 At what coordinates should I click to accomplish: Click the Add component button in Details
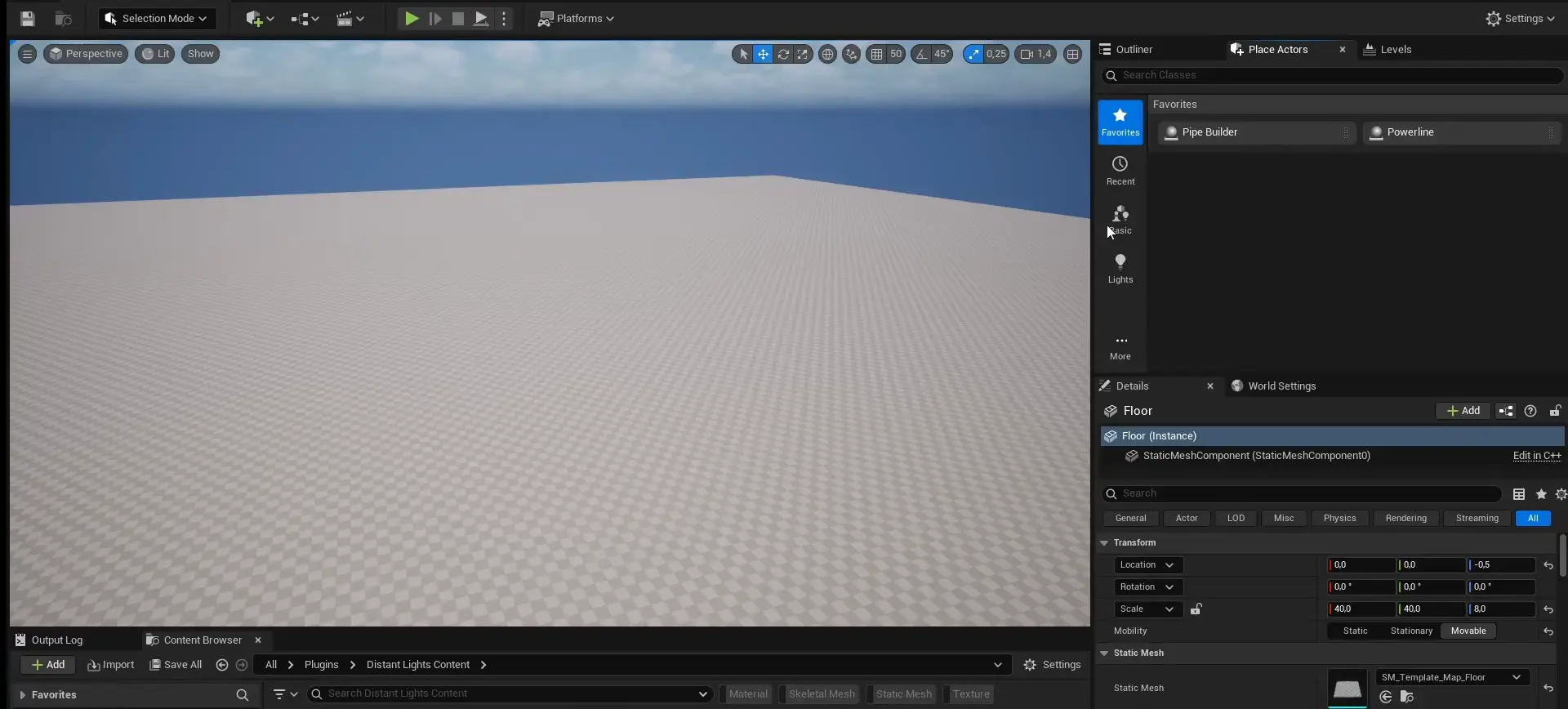(1463, 411)
